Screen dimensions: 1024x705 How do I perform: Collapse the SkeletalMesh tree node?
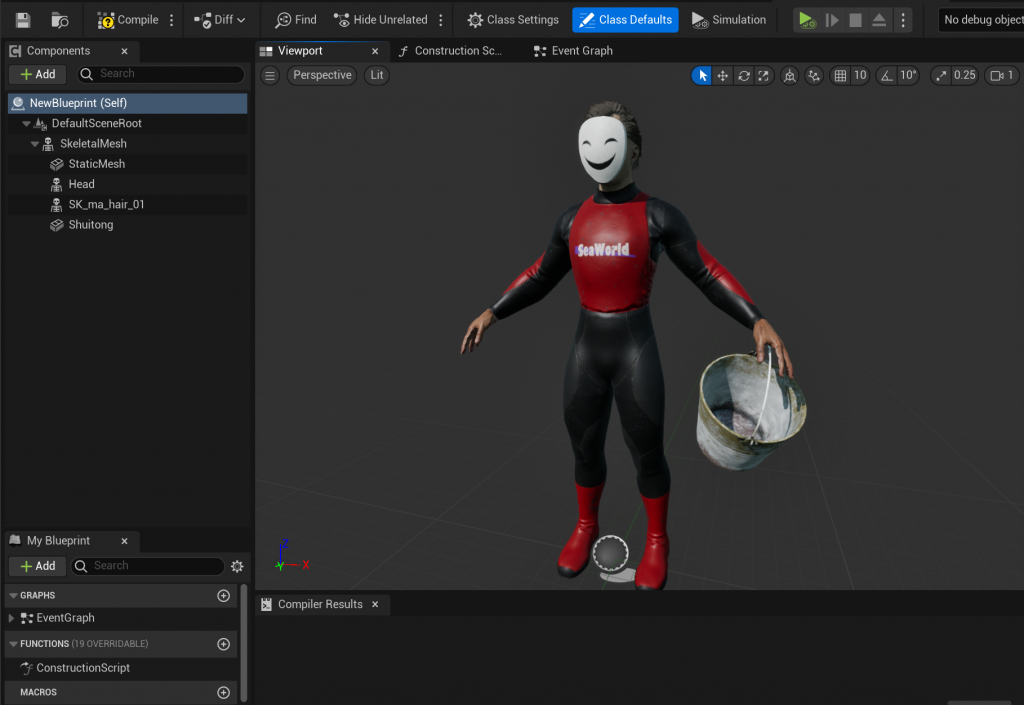pyautogui.click(x=35, y=144)
